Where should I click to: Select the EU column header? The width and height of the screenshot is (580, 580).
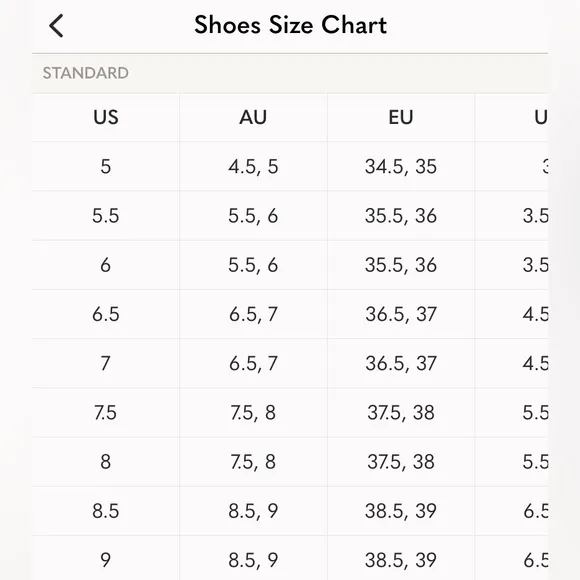401,117
